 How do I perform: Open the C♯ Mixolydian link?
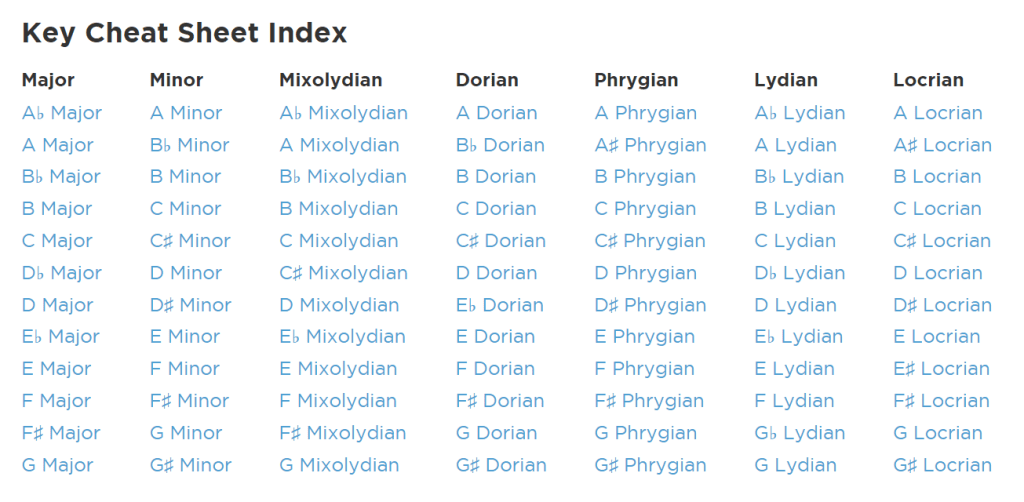click(x=343, y=273)
